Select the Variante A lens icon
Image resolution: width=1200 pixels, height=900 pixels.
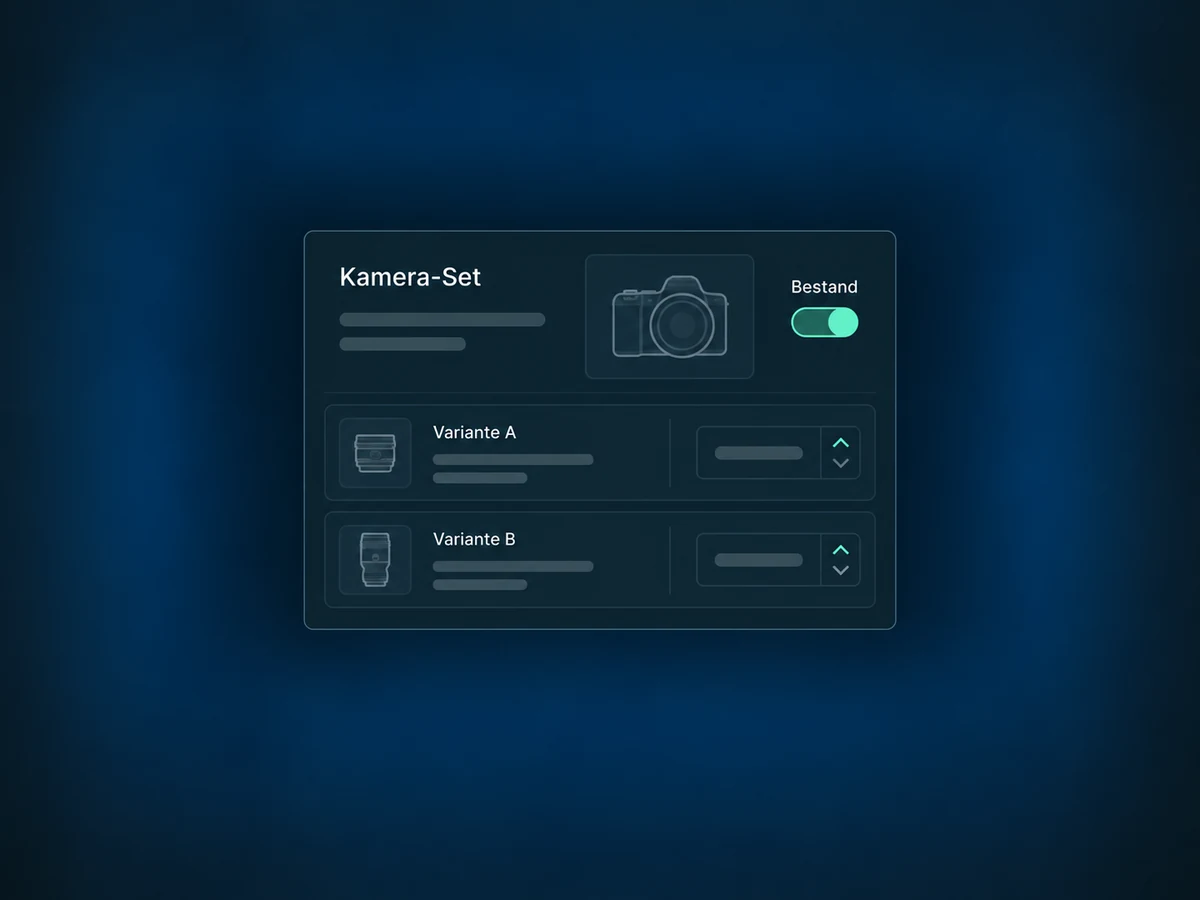pyautogui.click(x=375, y=453)
